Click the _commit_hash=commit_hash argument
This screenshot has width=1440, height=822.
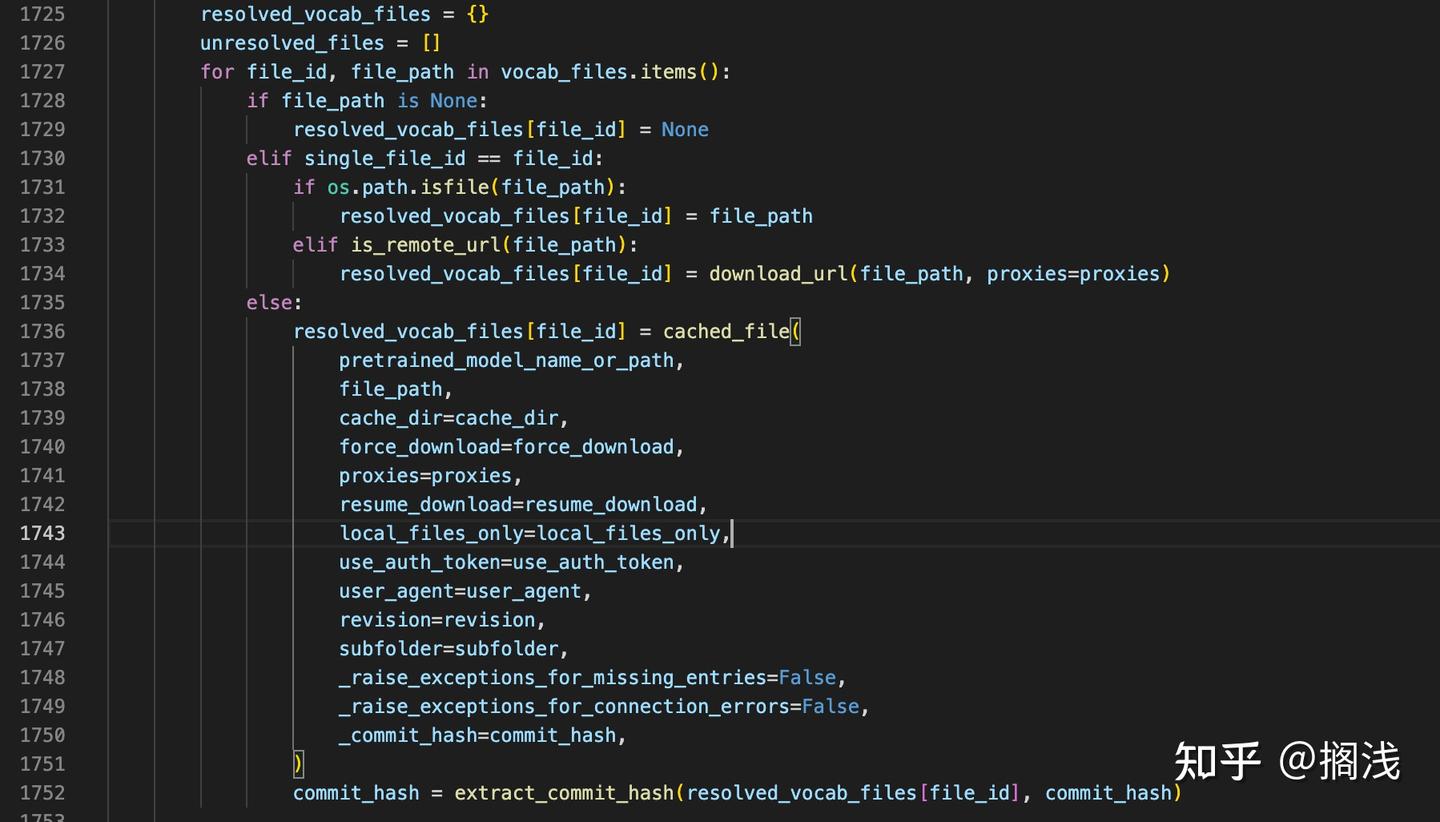tap(478, 735)
